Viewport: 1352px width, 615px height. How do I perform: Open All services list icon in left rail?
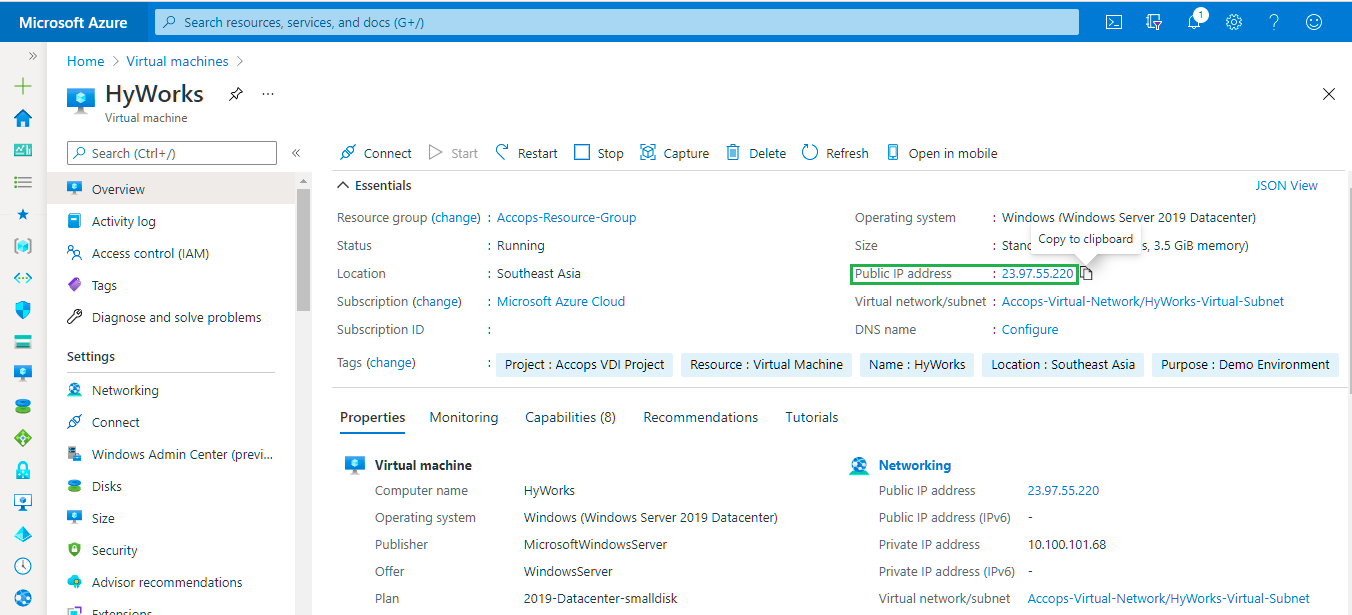pos(23,183)
